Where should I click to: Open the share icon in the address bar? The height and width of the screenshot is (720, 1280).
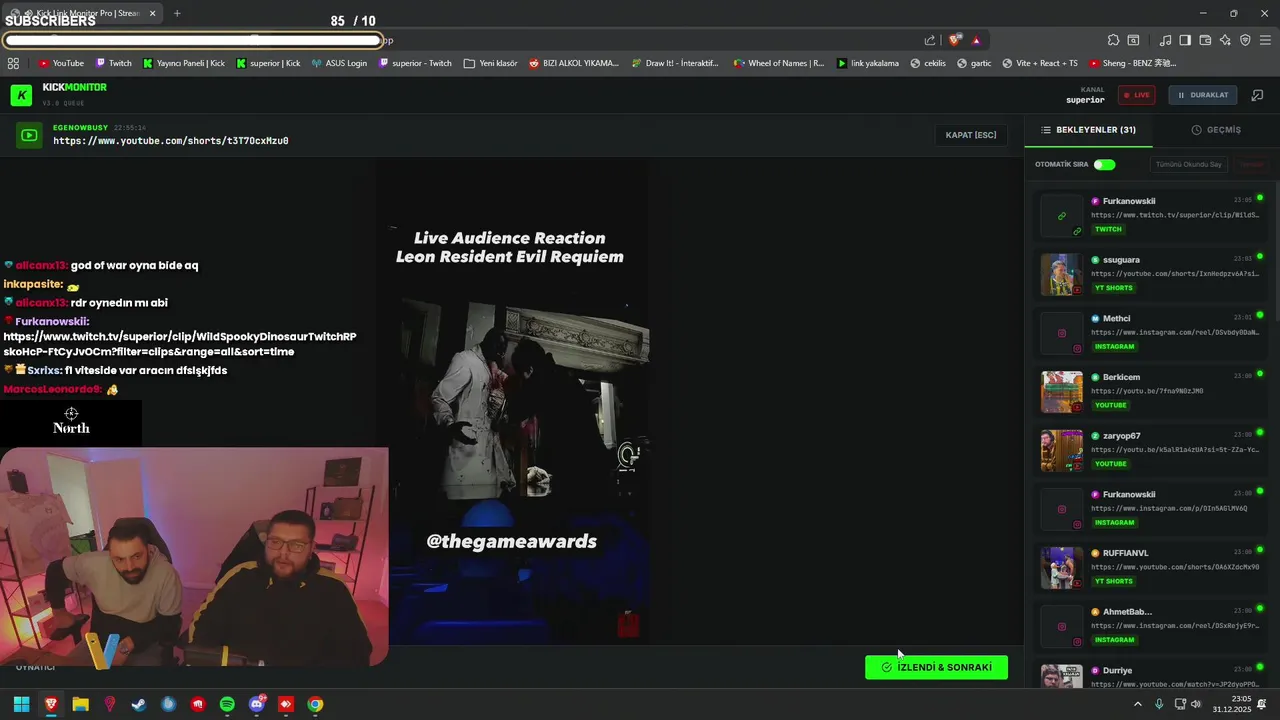930,40
